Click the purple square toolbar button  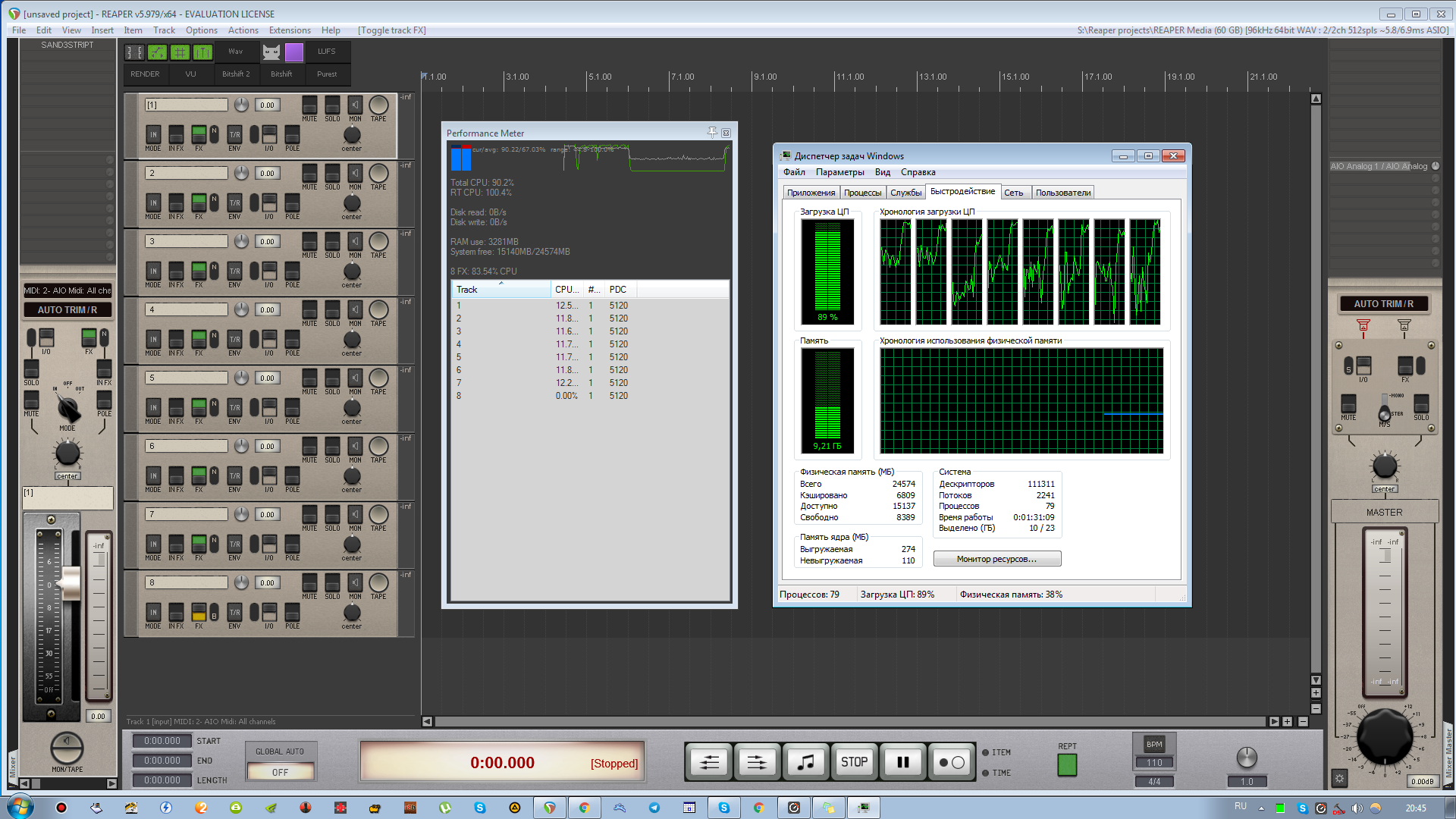(294, 52)
